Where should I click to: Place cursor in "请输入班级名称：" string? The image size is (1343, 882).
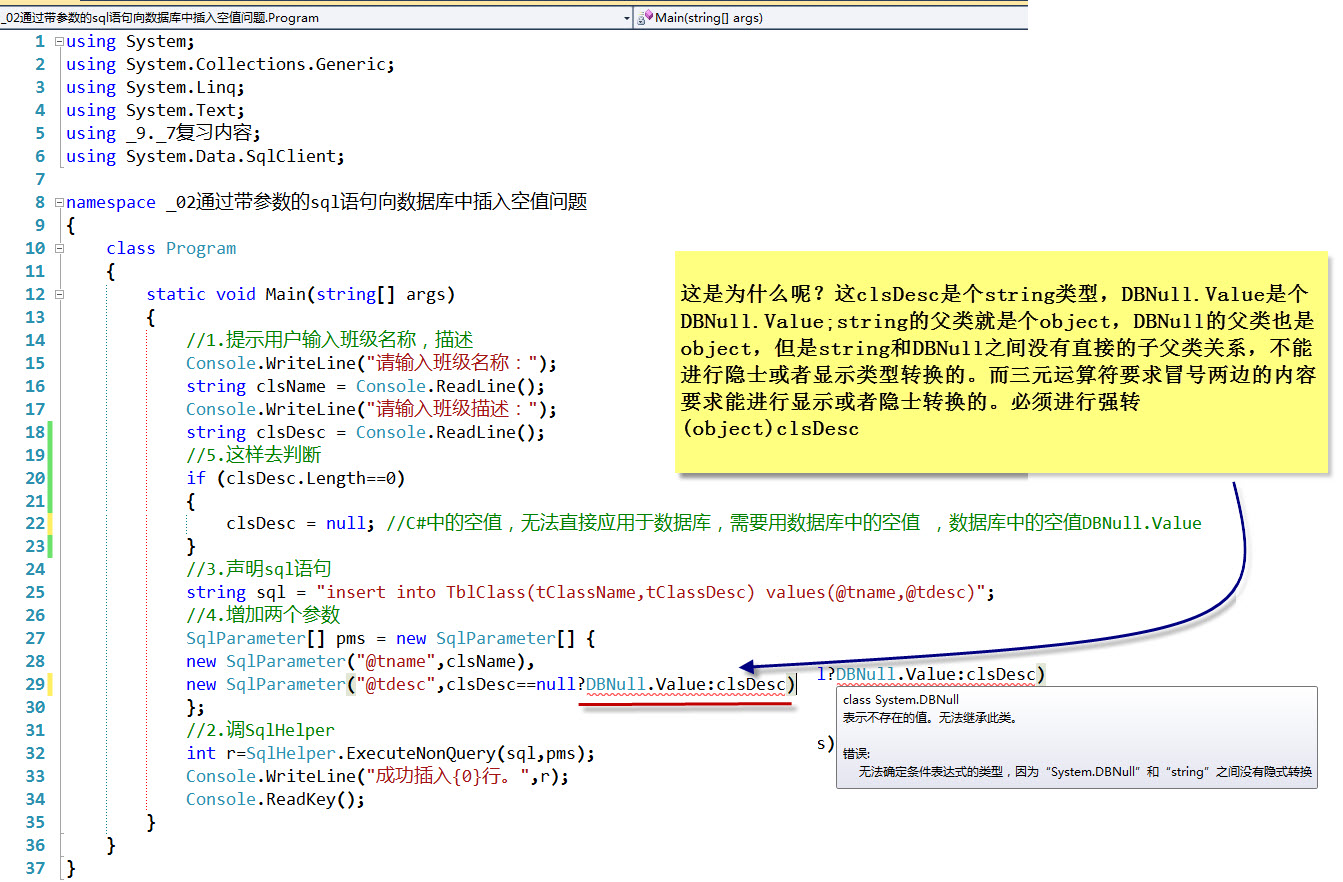click(451, 363)
